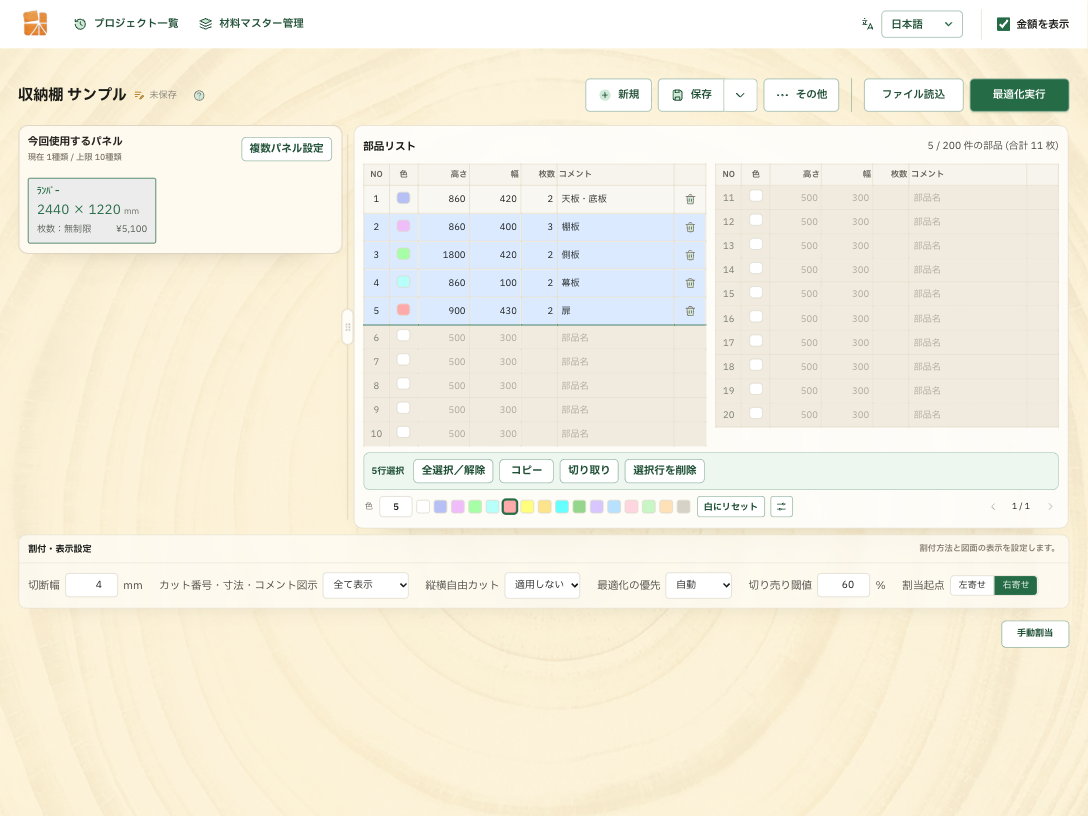Screen dimensions: 1088x816
Task: Open the 縦横自由カット 適用しない dropdown
Action: click(543, 585)
